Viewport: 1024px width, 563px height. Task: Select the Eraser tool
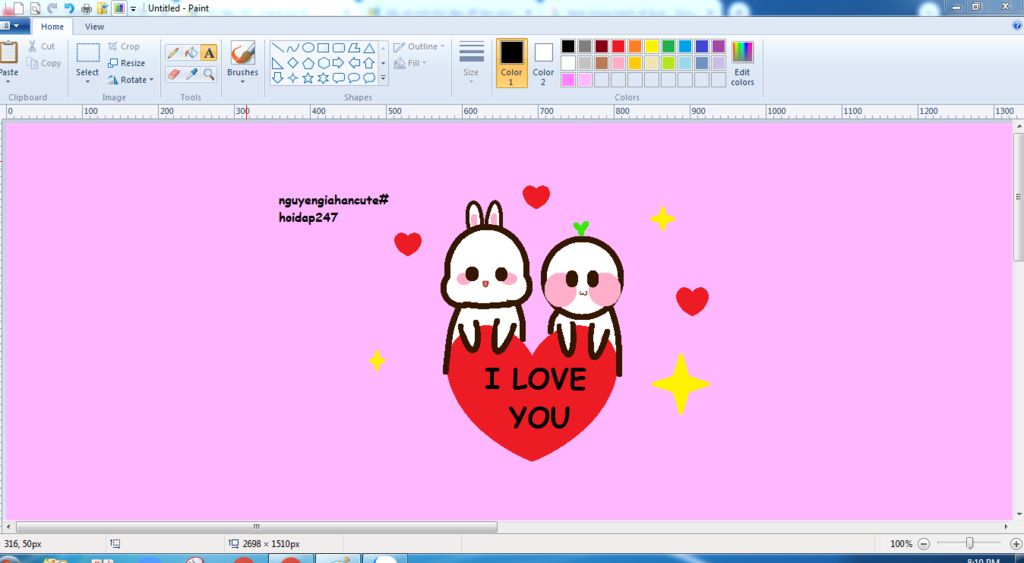[173, 74]
